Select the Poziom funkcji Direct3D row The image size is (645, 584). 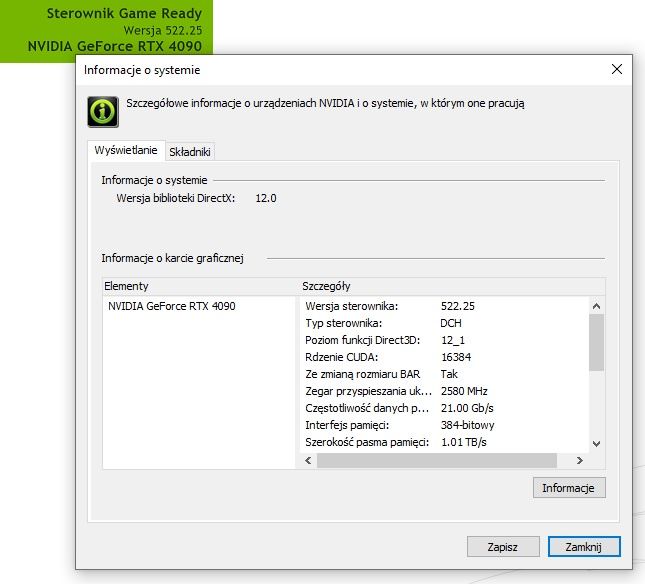tap(446, 340)
